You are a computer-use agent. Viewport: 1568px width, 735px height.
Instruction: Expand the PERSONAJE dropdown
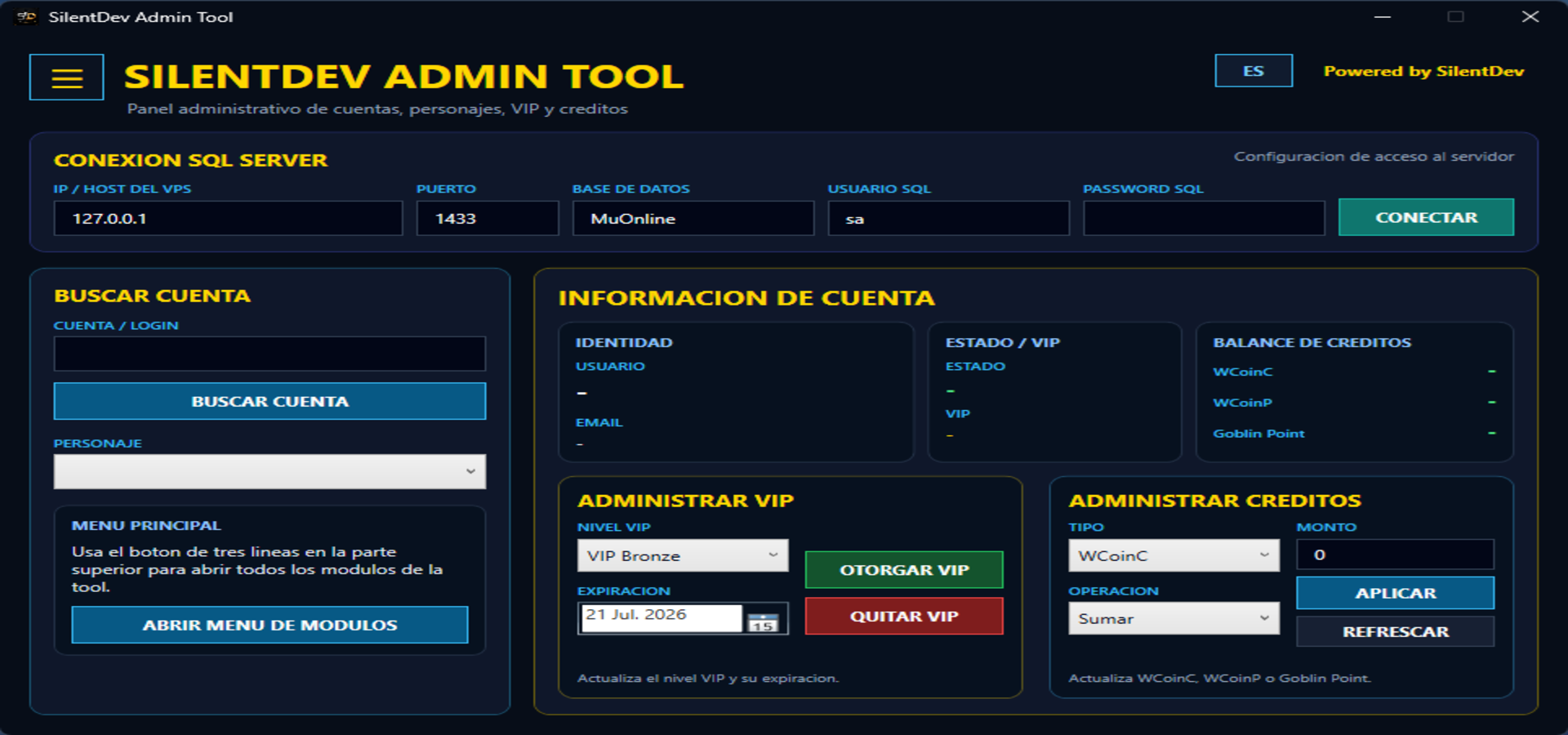click(269, 471)
